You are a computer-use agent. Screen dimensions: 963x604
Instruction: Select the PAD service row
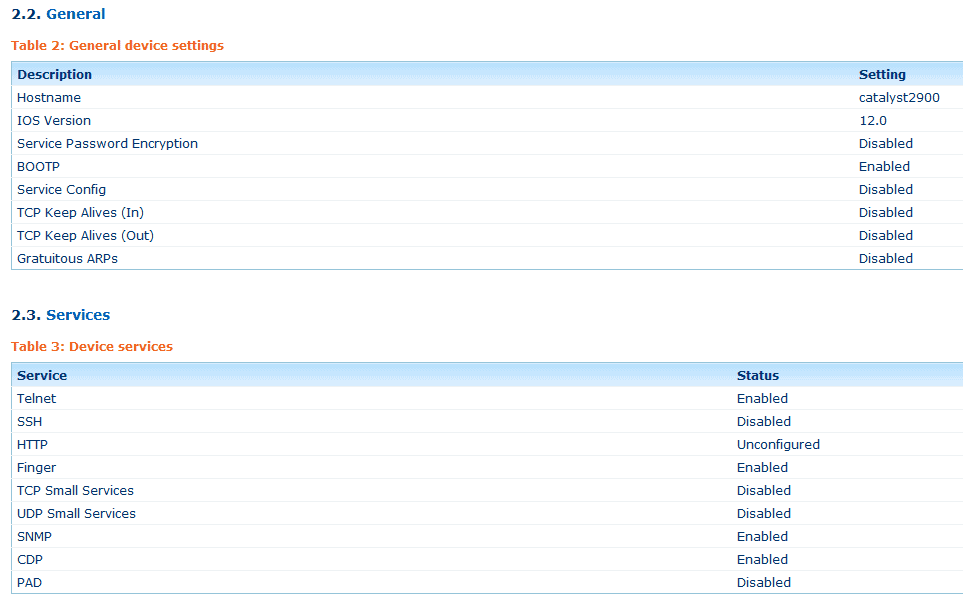488,582
